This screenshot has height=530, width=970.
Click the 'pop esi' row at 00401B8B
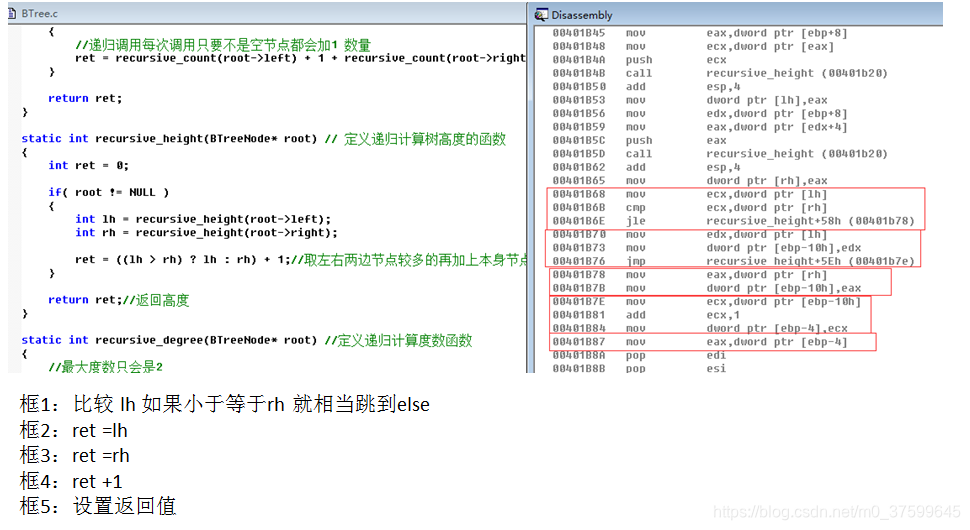click(x=639, y=369)
